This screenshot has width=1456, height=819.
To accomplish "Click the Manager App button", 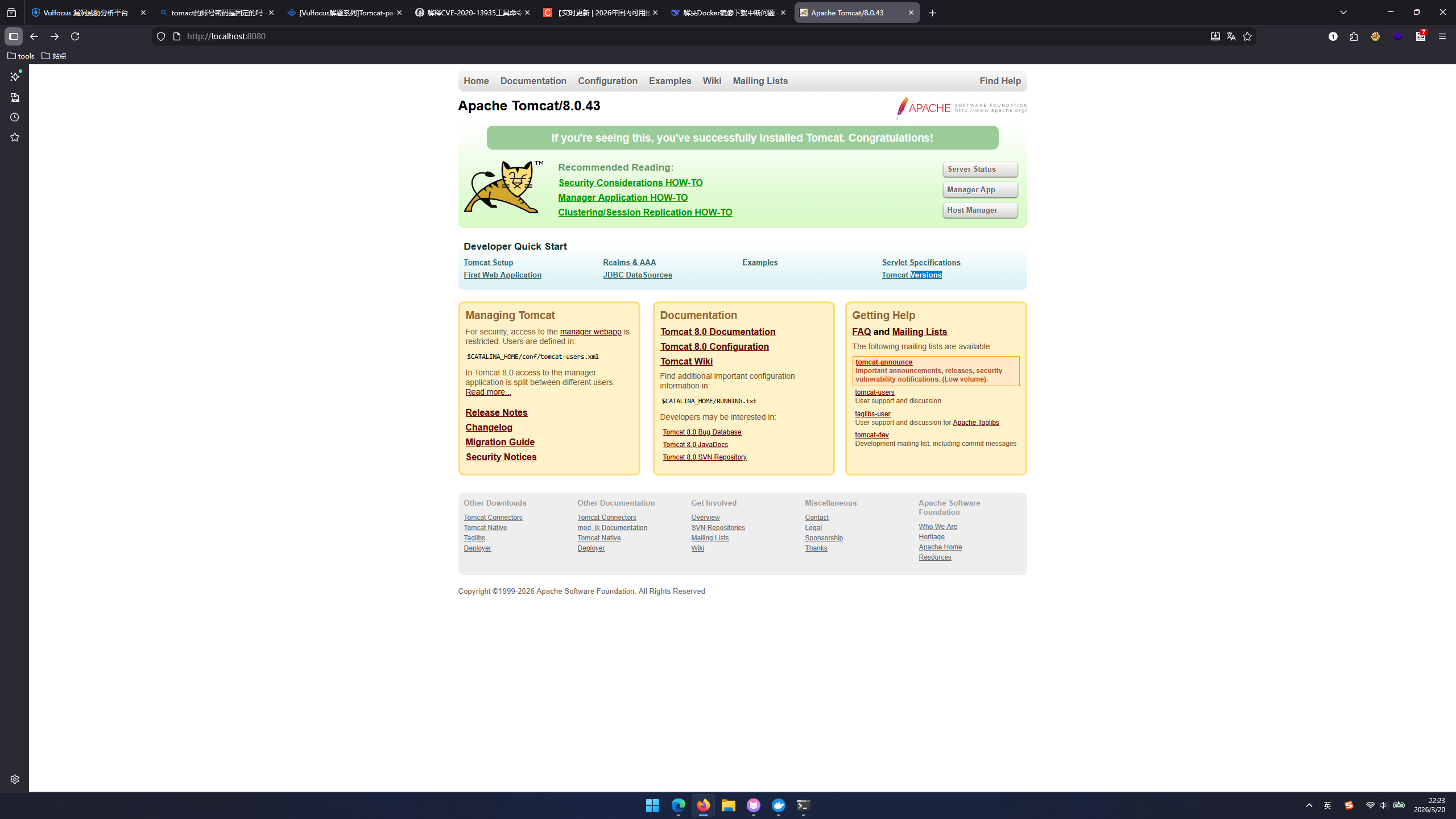I will pos(979,189).
